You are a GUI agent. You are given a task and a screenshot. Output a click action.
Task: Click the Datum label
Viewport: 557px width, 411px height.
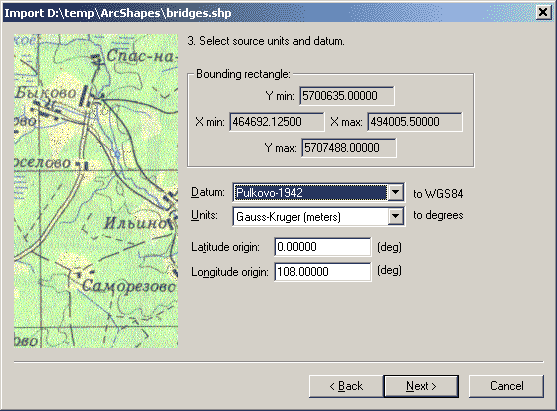coord(208,192)
